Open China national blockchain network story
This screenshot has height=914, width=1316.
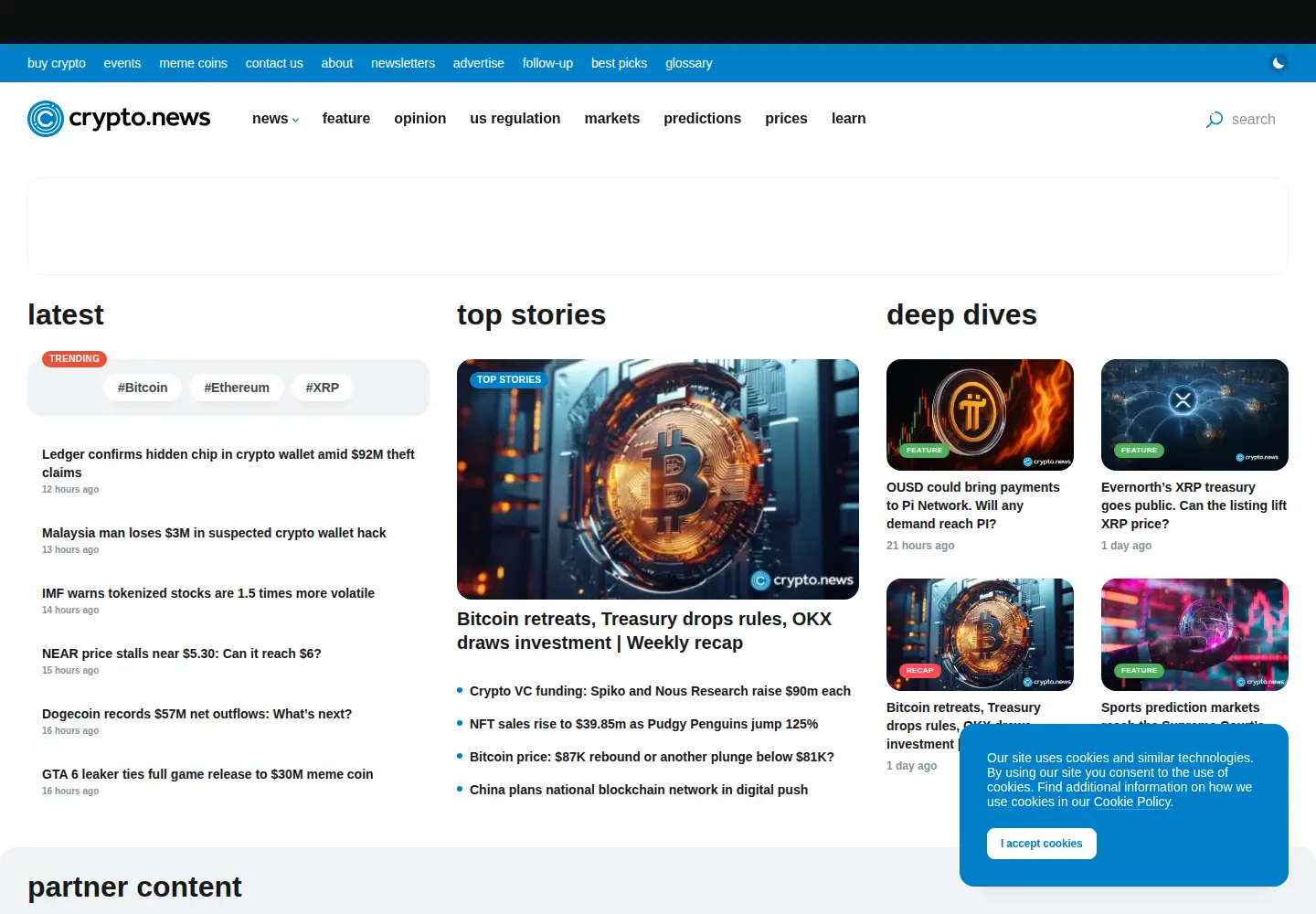click(x=639, y=790)
